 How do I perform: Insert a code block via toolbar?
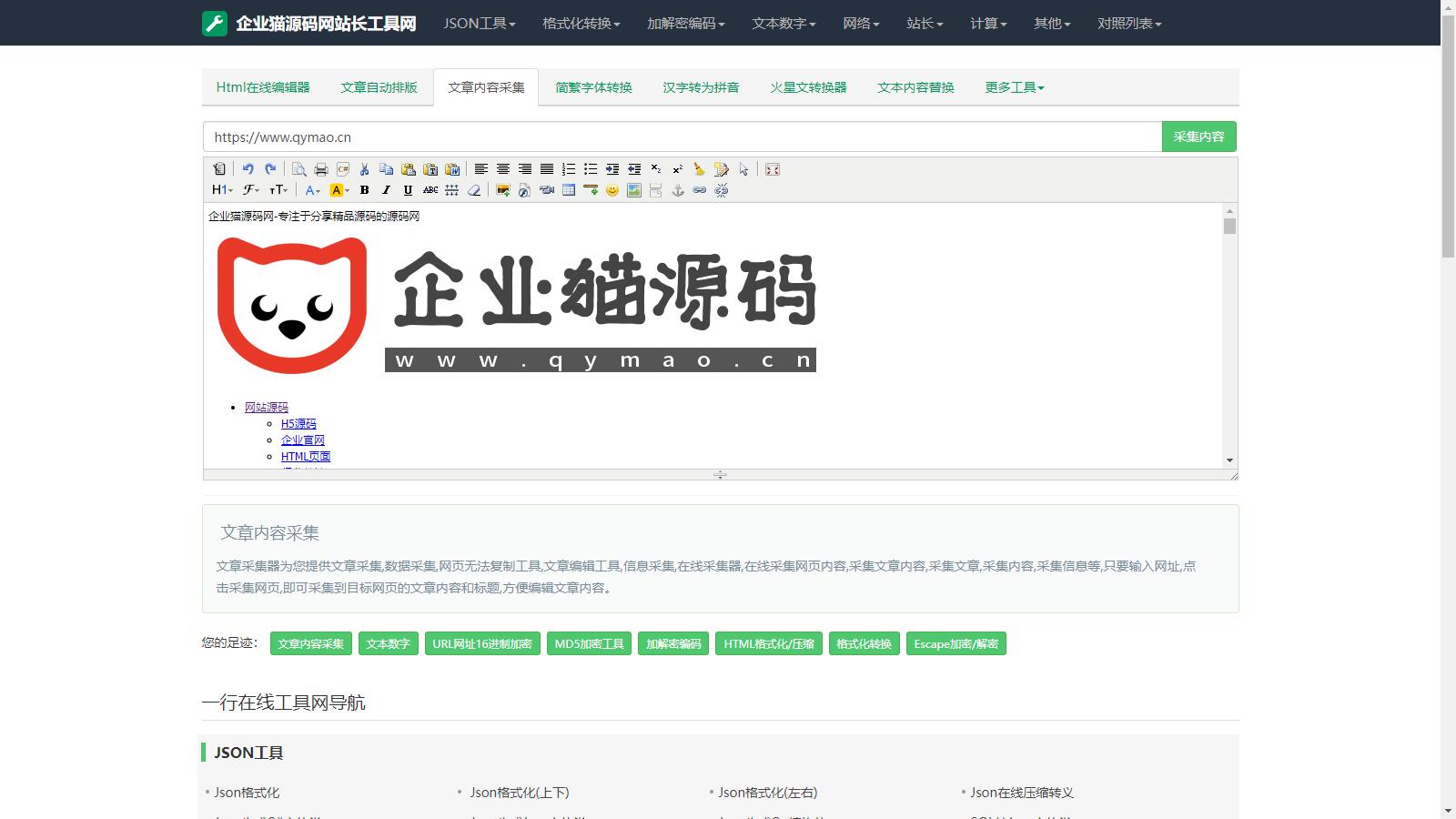tap(342, 169)
